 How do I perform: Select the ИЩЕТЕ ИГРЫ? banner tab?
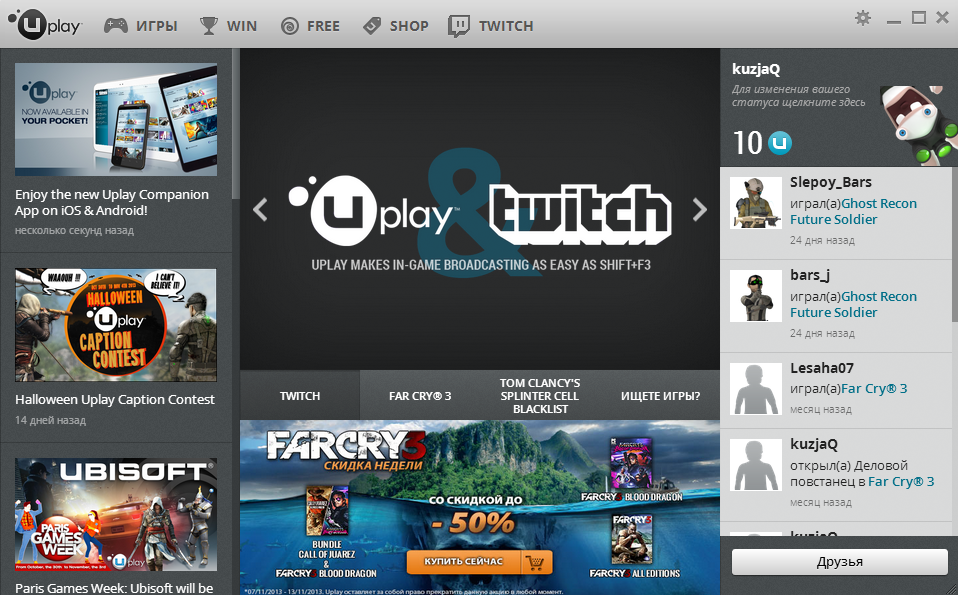[660, 396]
